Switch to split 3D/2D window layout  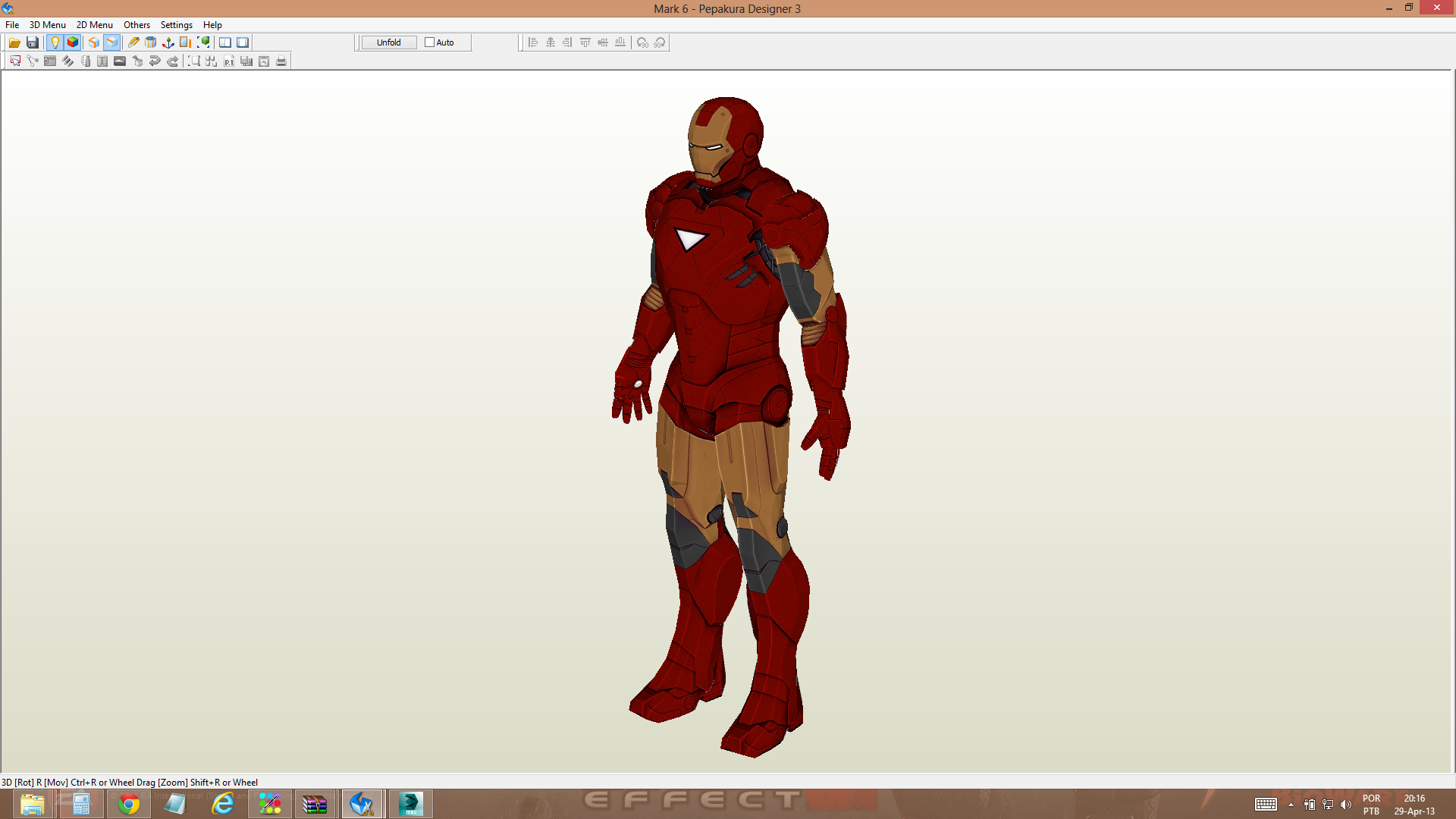(x=225, y=42)
